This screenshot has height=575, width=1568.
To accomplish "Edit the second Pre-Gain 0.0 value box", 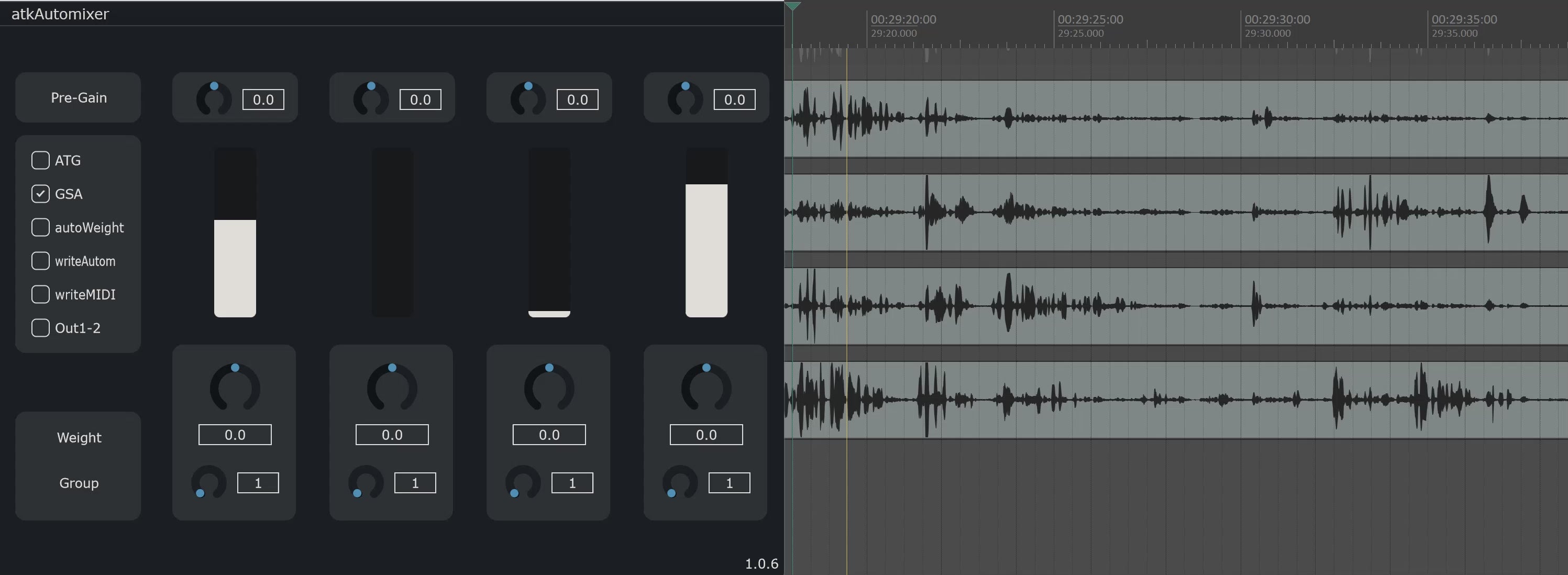I will (x=421, y=99).
